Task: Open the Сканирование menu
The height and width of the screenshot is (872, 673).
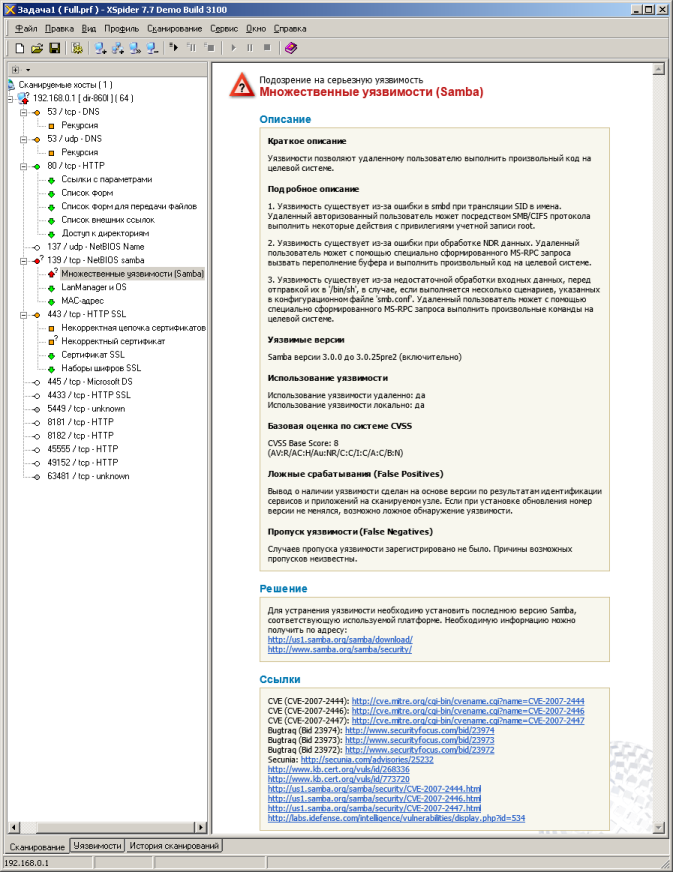Action: [x=175, y=28]
